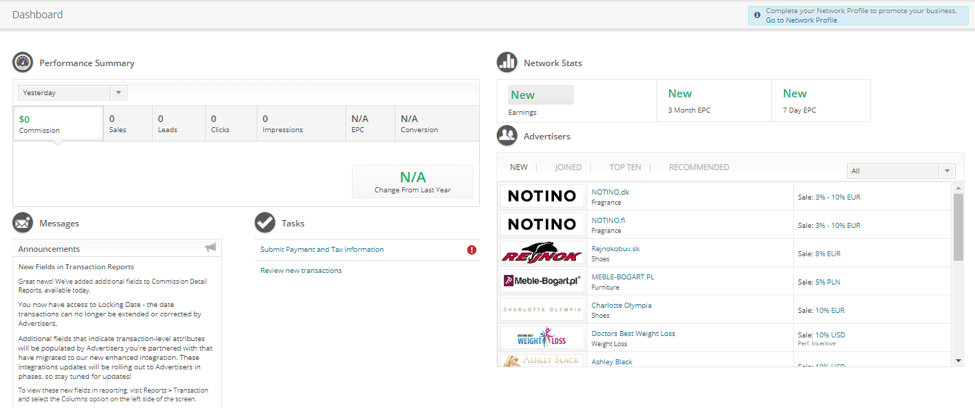Click the Network Stats bar chart icon
This screenshot has height=408, width=975.
tap(507, 63)
